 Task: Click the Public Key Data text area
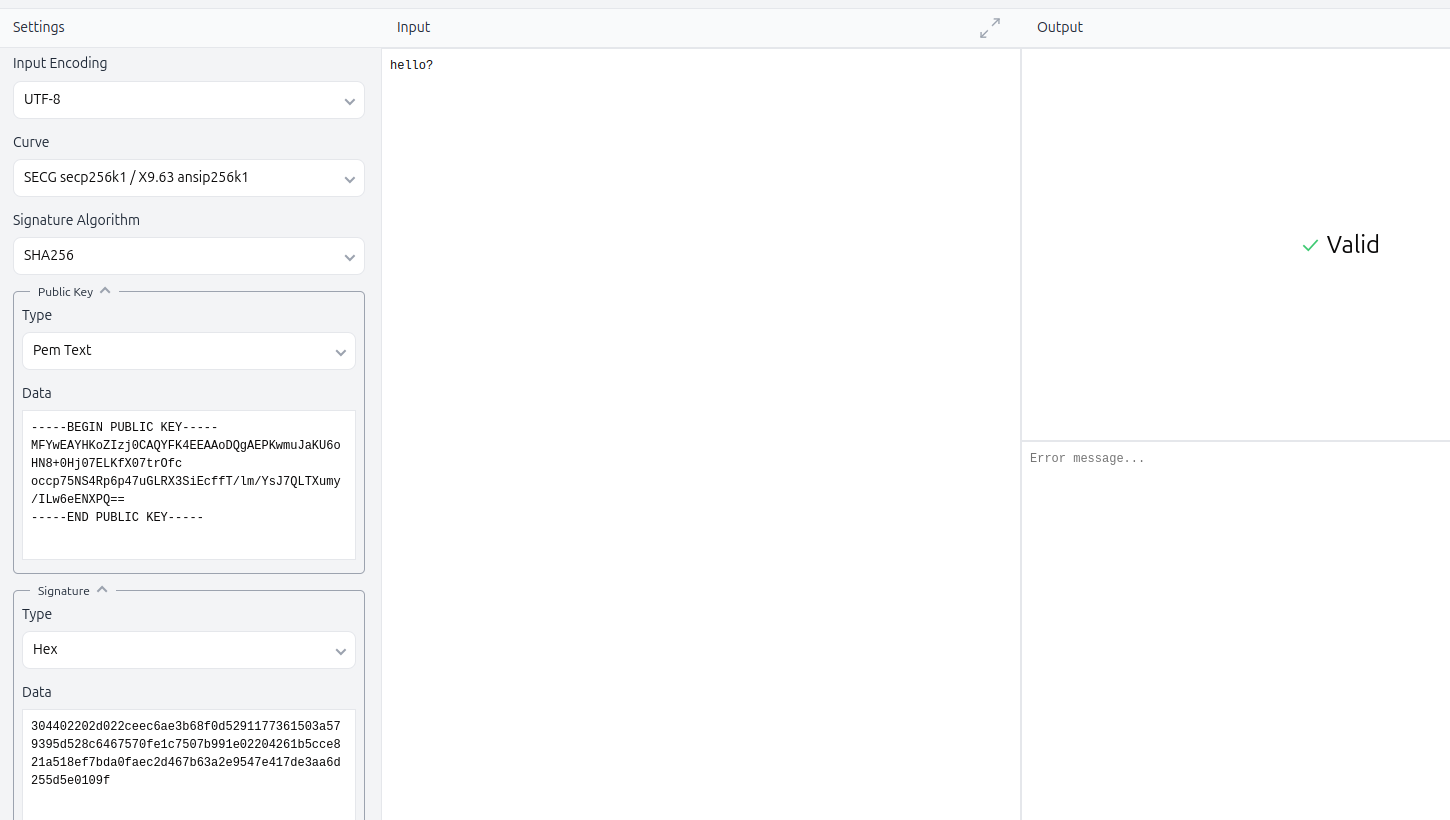(189, 485)
